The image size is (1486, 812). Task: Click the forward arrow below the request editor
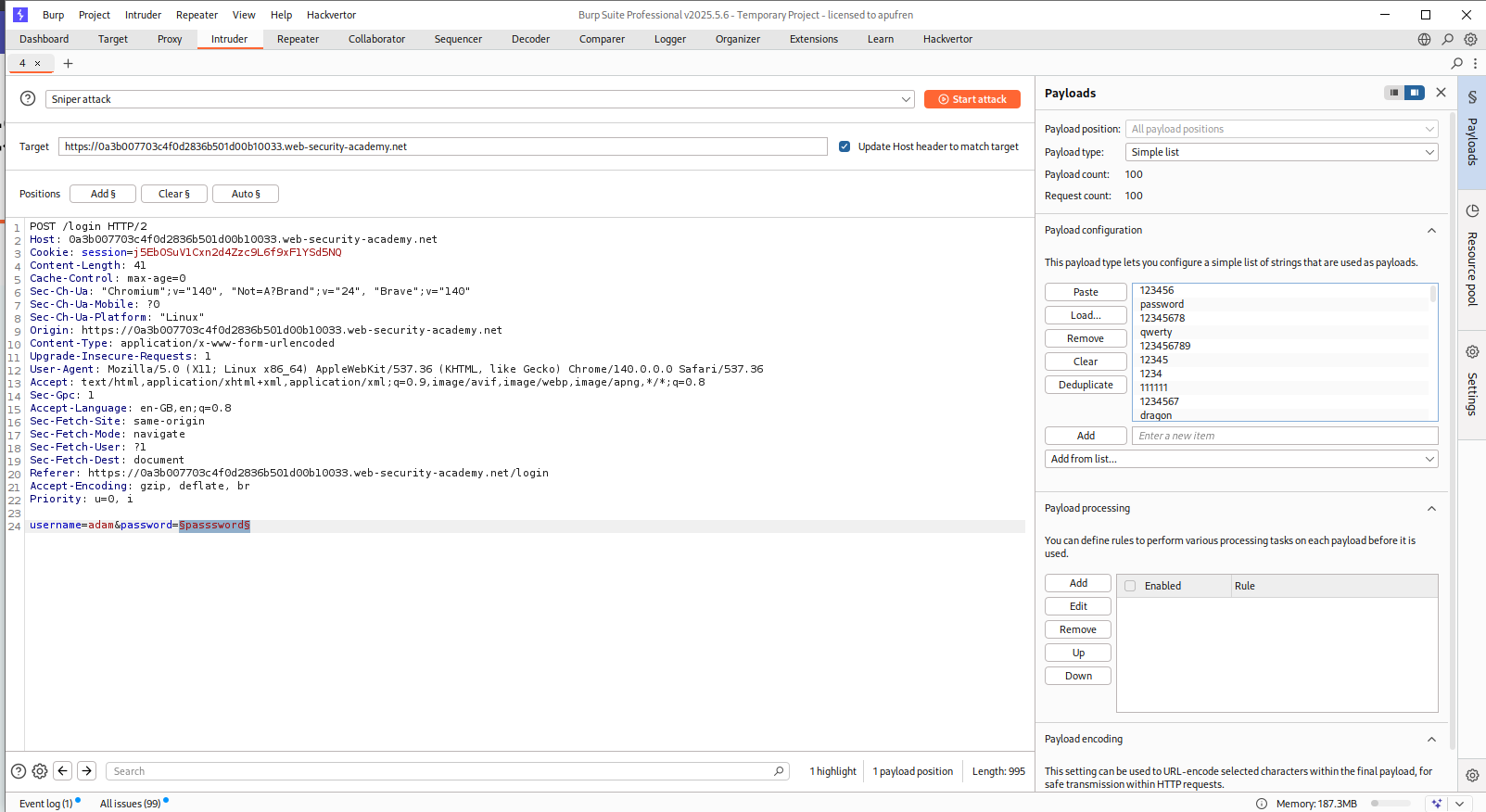[x=86, y=771]
